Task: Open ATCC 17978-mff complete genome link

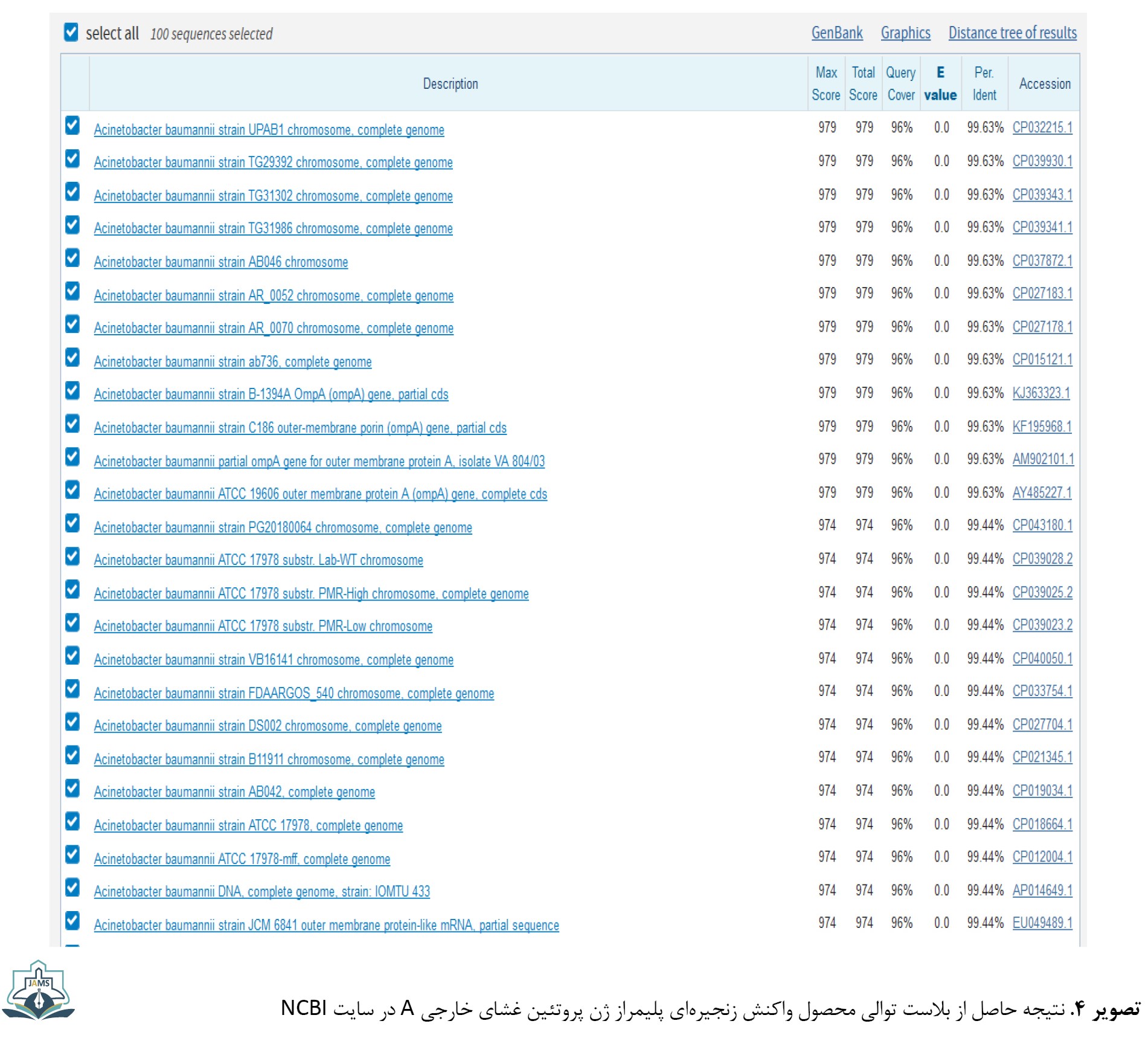Action: click(x=242, y=859)
